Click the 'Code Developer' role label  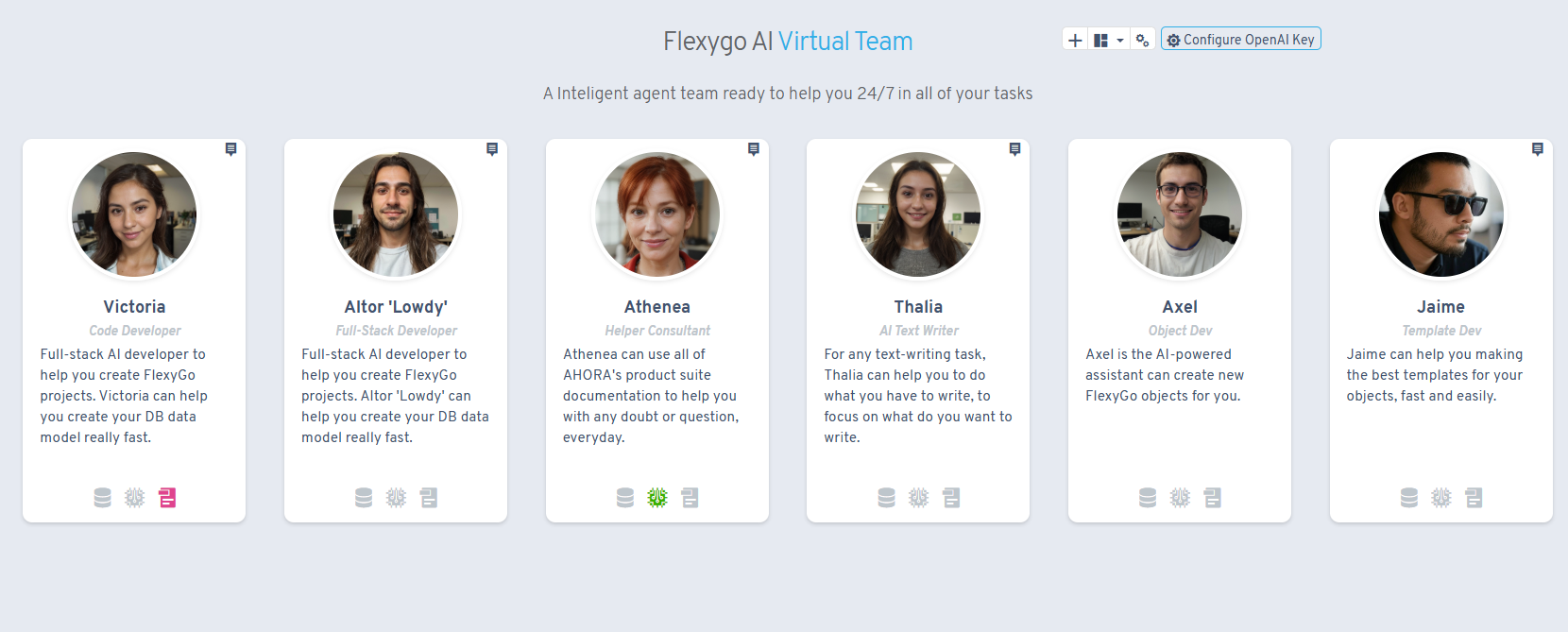pyautogui.click(x=134, y=331)
